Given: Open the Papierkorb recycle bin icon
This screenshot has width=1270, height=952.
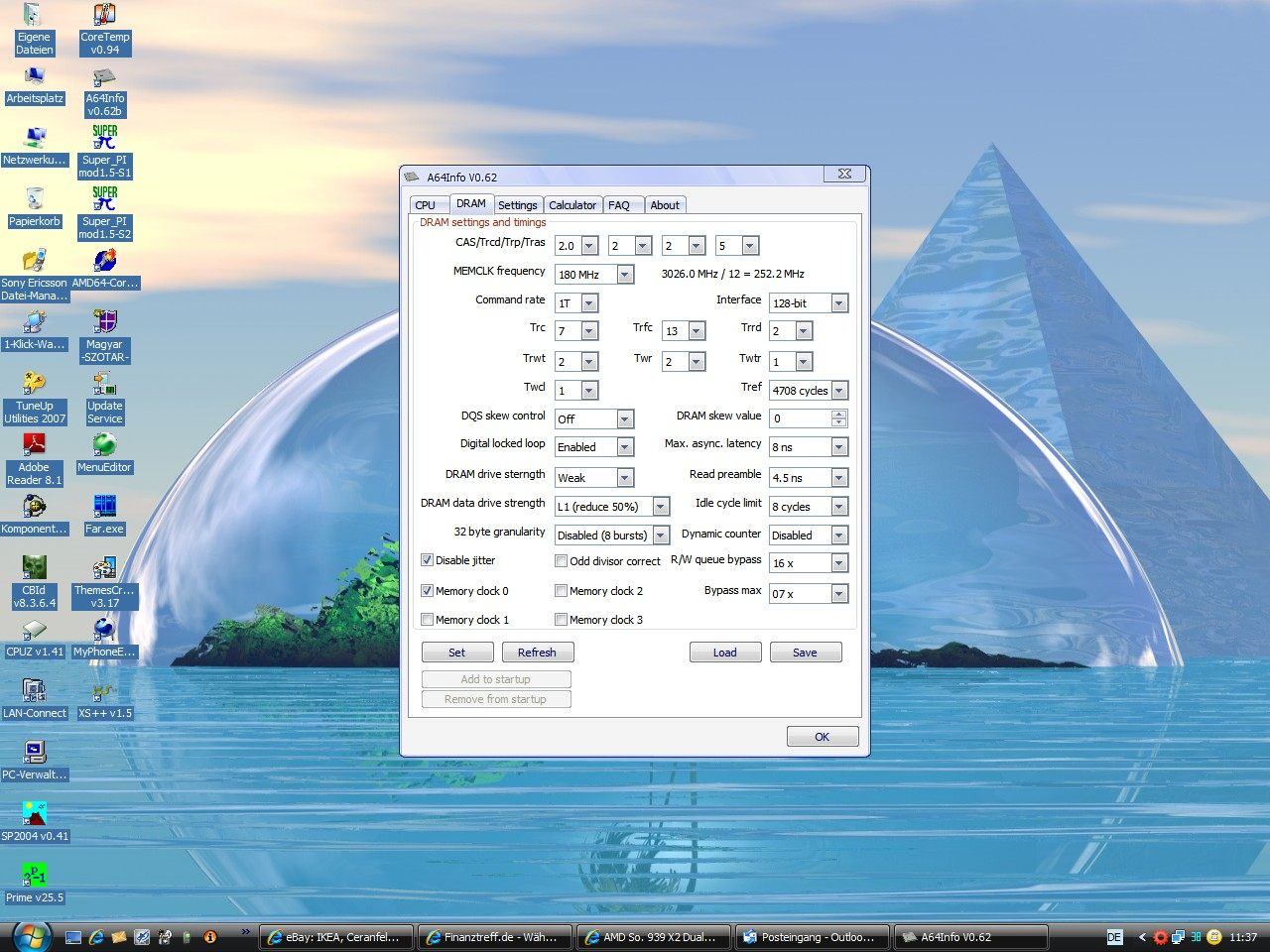Looking at the screenshot, I should click(x=35, y=207).
